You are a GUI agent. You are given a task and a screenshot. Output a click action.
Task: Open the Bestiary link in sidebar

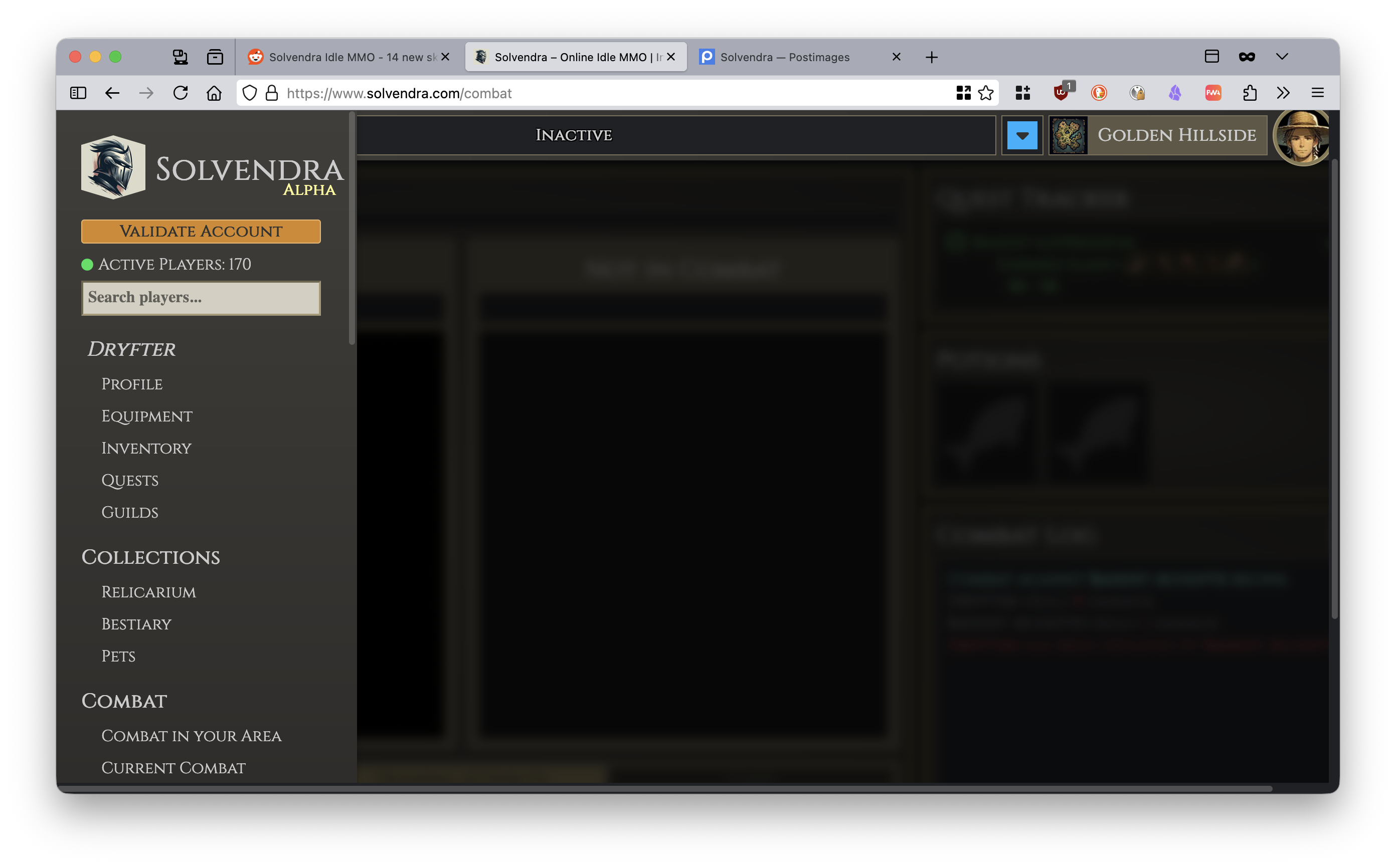(x=137, y=624)
